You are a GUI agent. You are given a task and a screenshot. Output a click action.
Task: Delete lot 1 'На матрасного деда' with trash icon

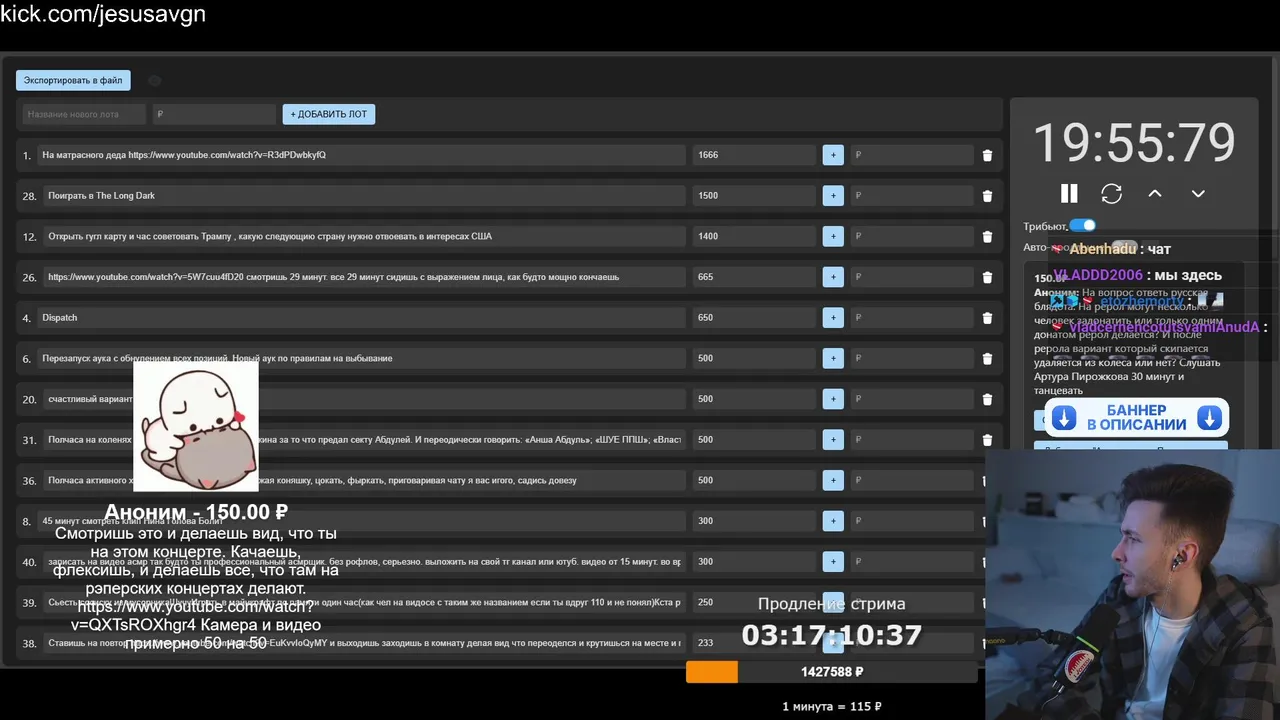click(987, 155)
